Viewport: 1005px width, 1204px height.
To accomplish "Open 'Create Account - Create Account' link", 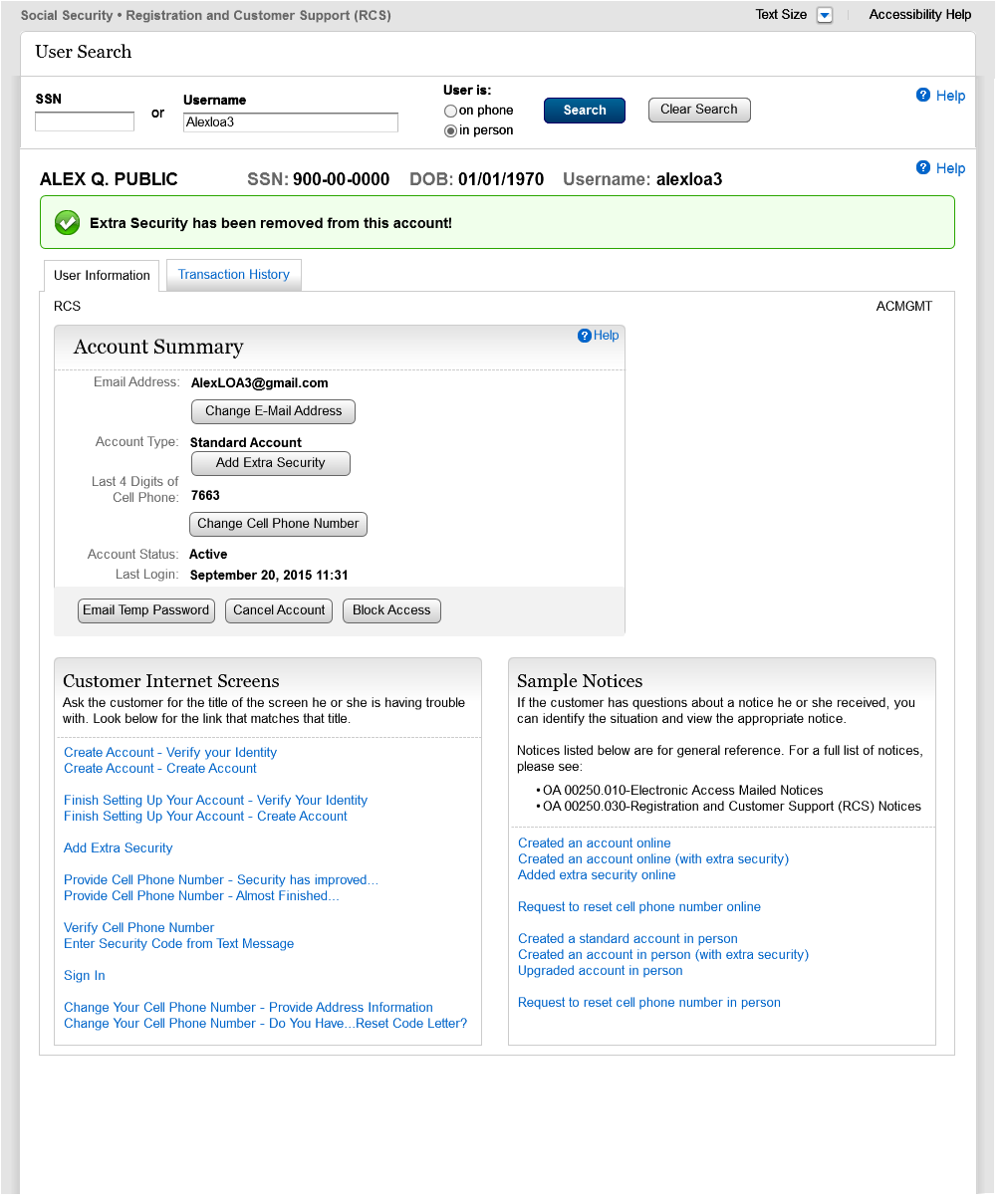I will [x=160, y=769].
